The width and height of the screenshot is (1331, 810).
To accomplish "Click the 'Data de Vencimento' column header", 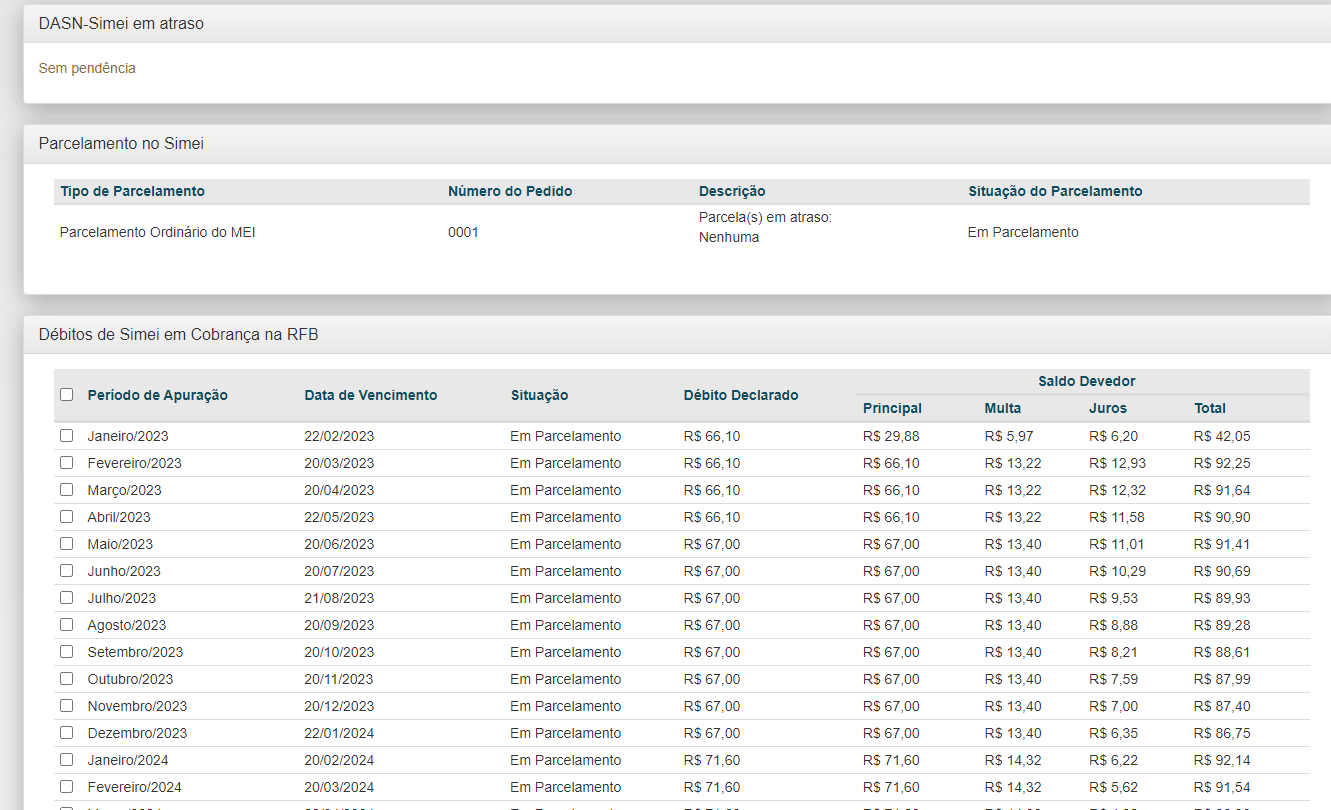I will point(371,395).
